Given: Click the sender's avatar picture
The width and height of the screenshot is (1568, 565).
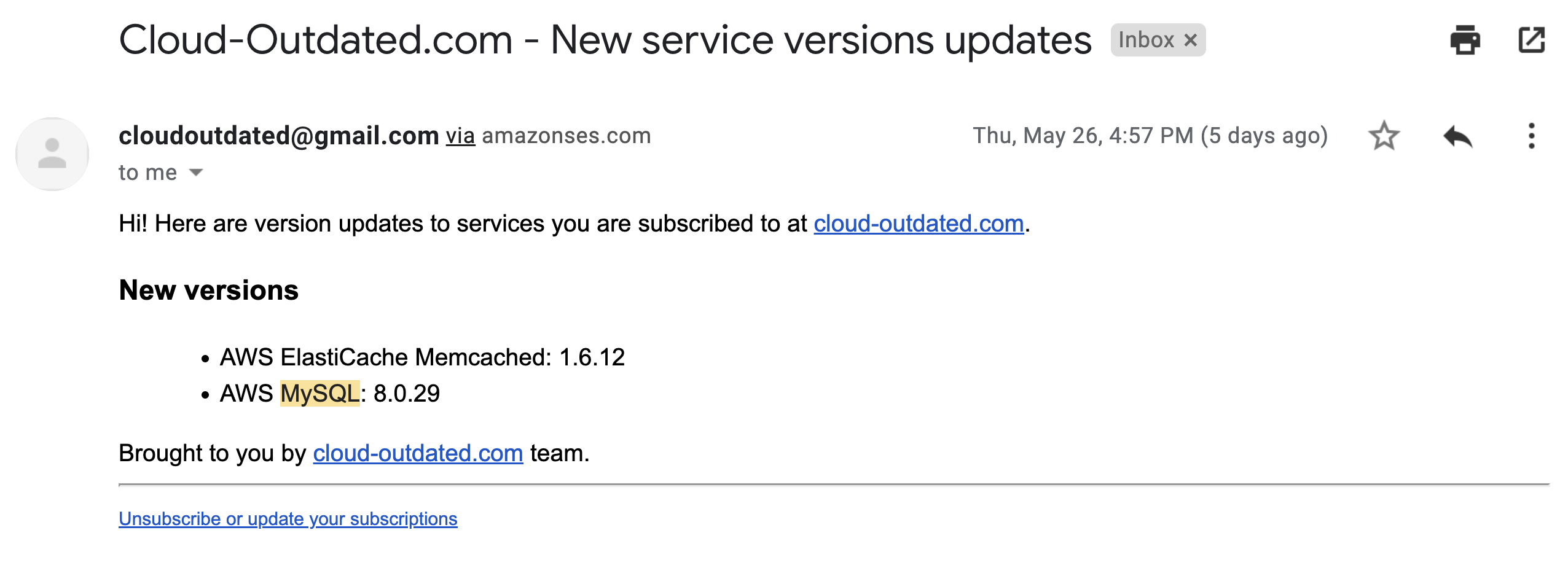Looking at the screenshot, I should click(x=52, y=154).
